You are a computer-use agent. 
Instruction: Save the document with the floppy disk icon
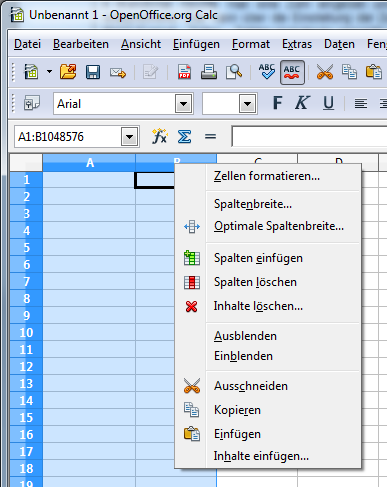click(93, 72)
